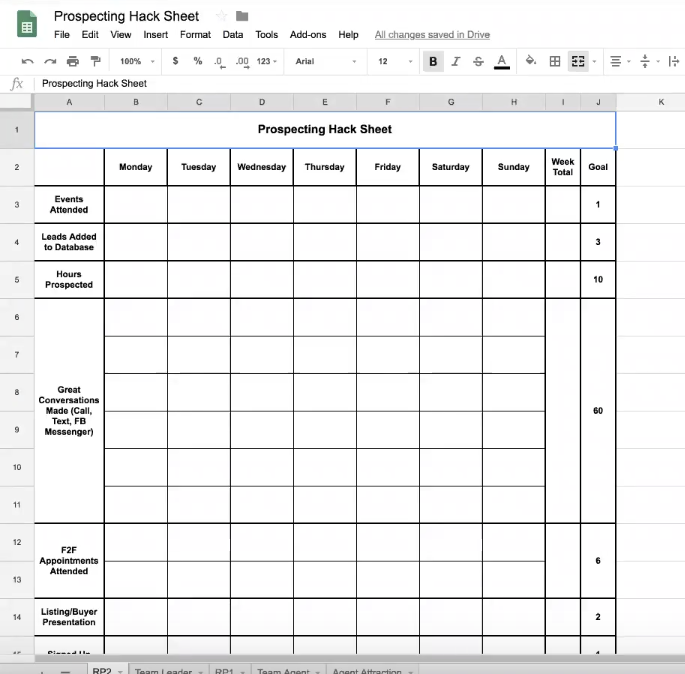
Task: Expand merge cells options arrow
Action: click(x=594, y=62)
